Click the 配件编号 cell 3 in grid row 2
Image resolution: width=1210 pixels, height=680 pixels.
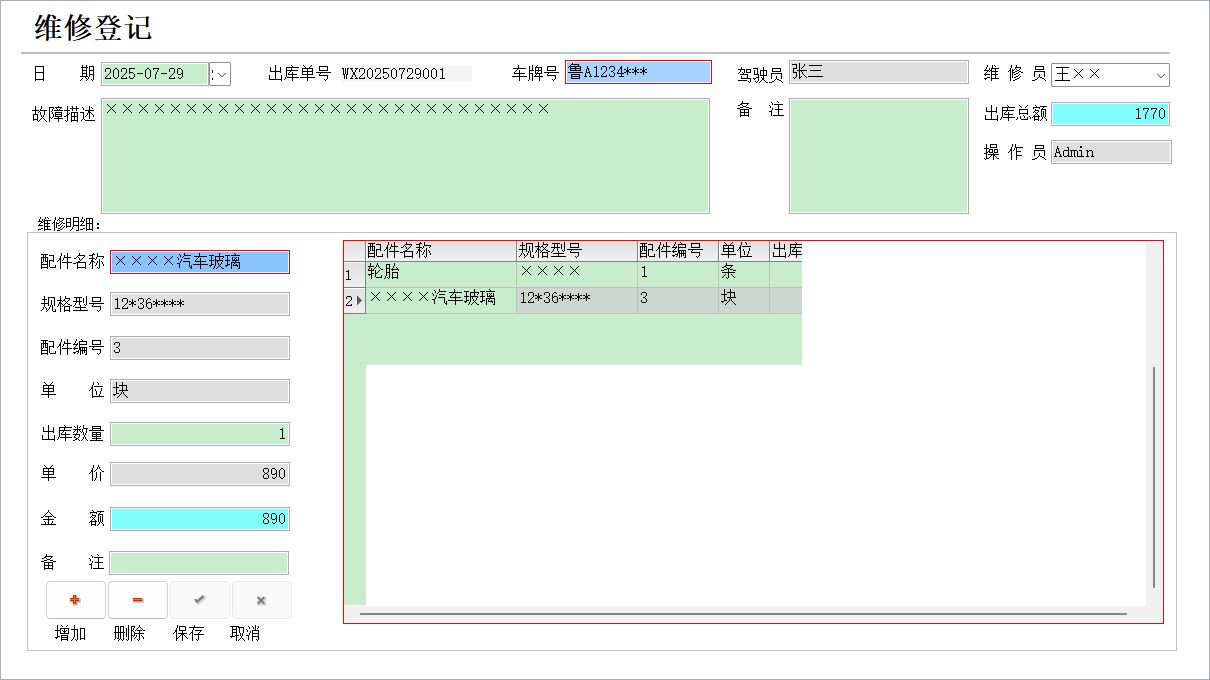(x=678, y=300)
